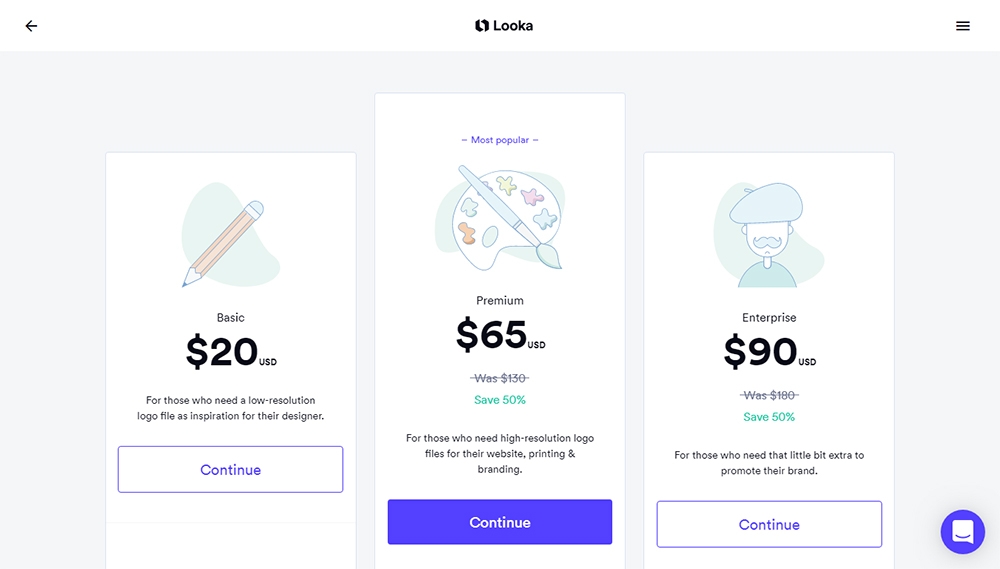Click the Most popular label

click(x=500, y=140)
